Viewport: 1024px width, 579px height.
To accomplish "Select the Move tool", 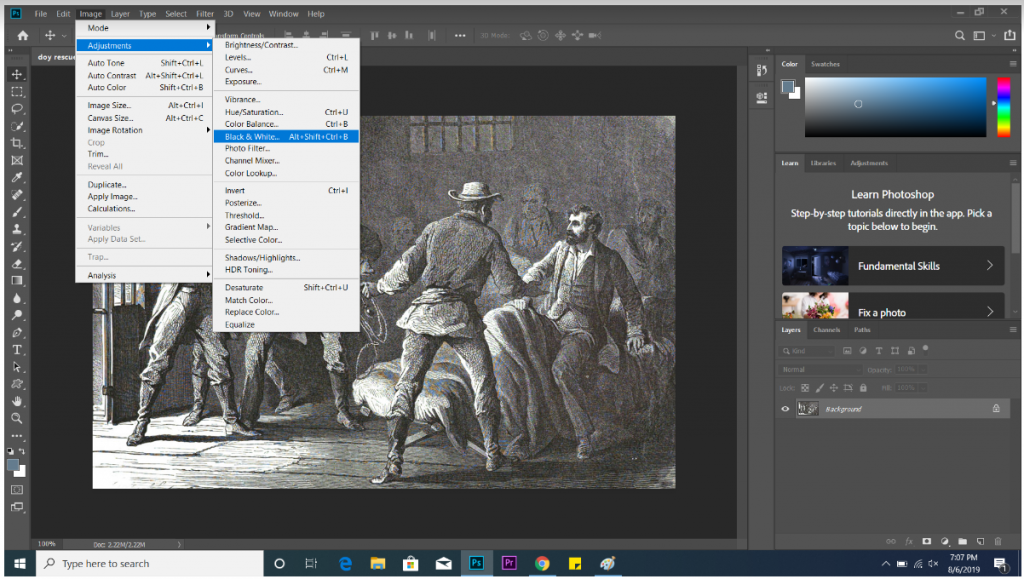I will 15,73.
